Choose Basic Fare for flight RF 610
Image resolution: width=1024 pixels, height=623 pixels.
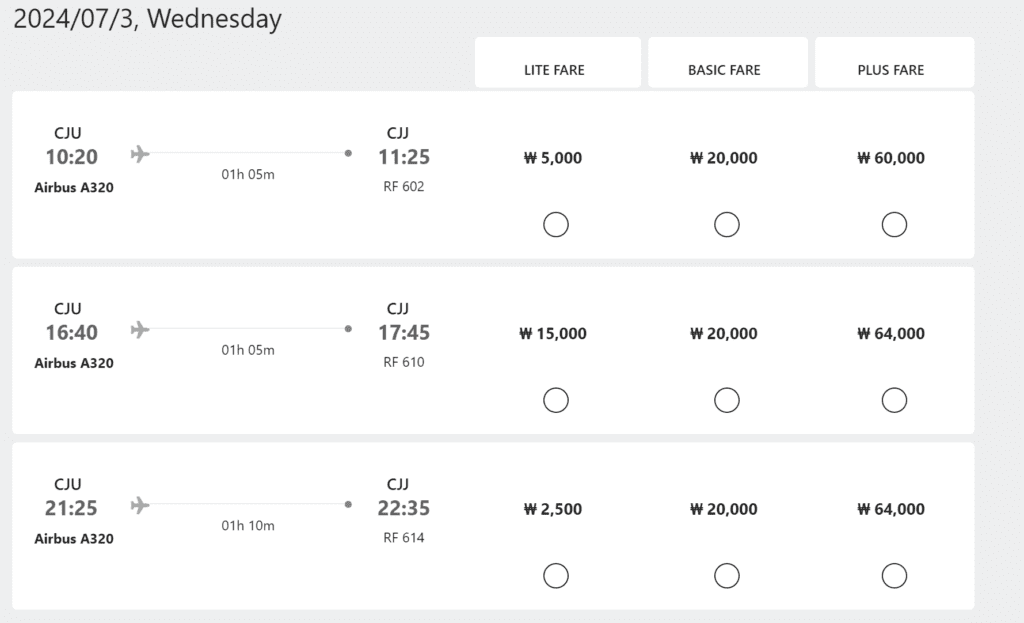(726, 400)
